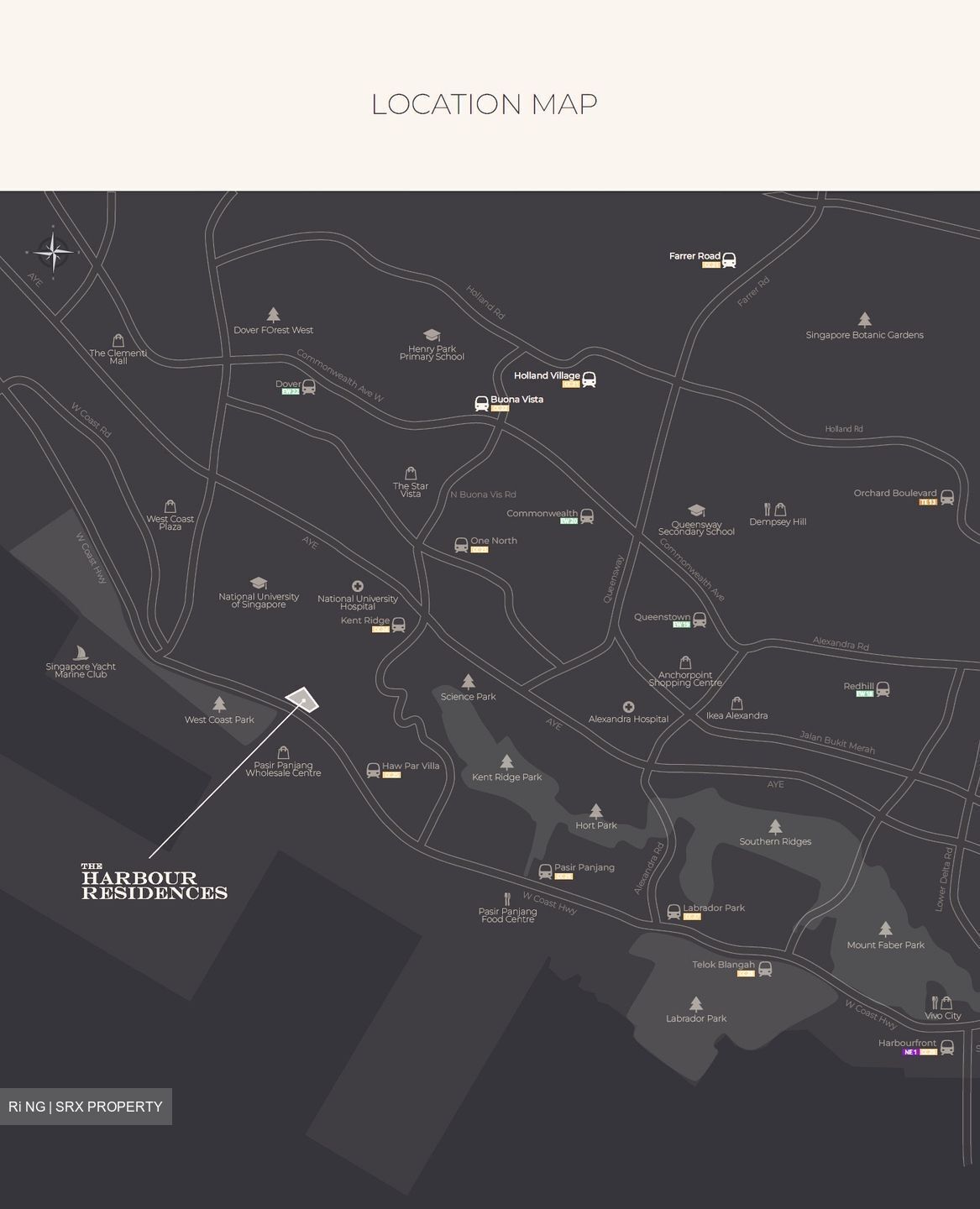
Task: Click the National University of Singapore cap icon
Action: (259, 583)
